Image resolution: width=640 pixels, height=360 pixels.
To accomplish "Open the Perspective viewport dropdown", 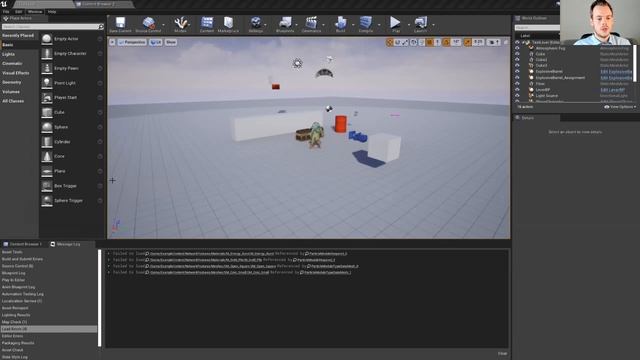I will coord(132,42).
